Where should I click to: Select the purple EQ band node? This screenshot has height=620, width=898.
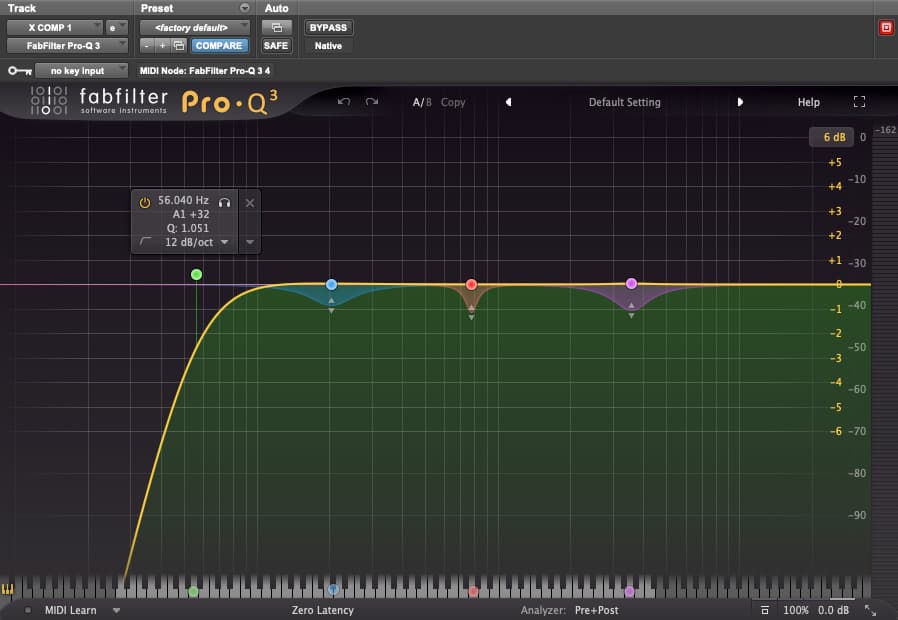tap(631, 283)
